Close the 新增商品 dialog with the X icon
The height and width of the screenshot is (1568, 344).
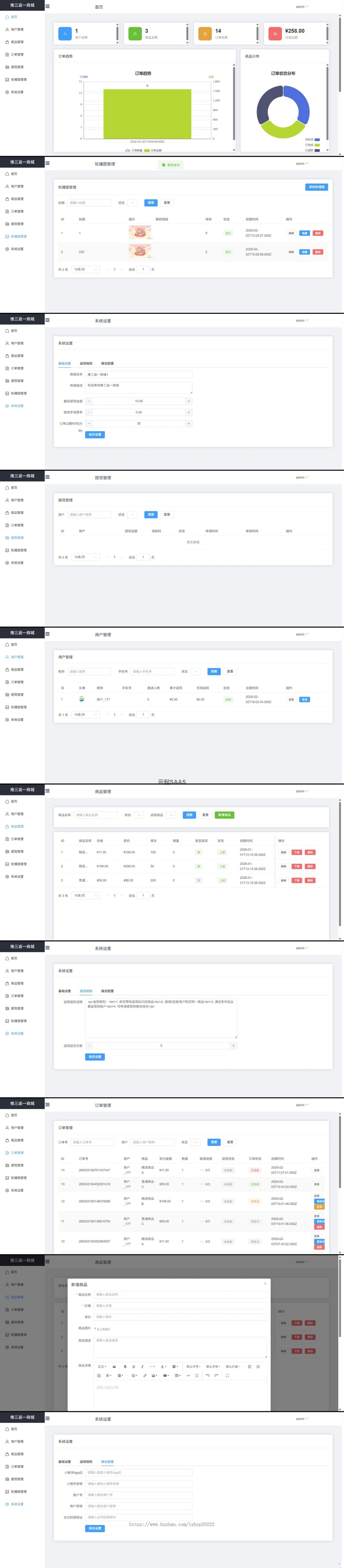tap(265, 1284)
